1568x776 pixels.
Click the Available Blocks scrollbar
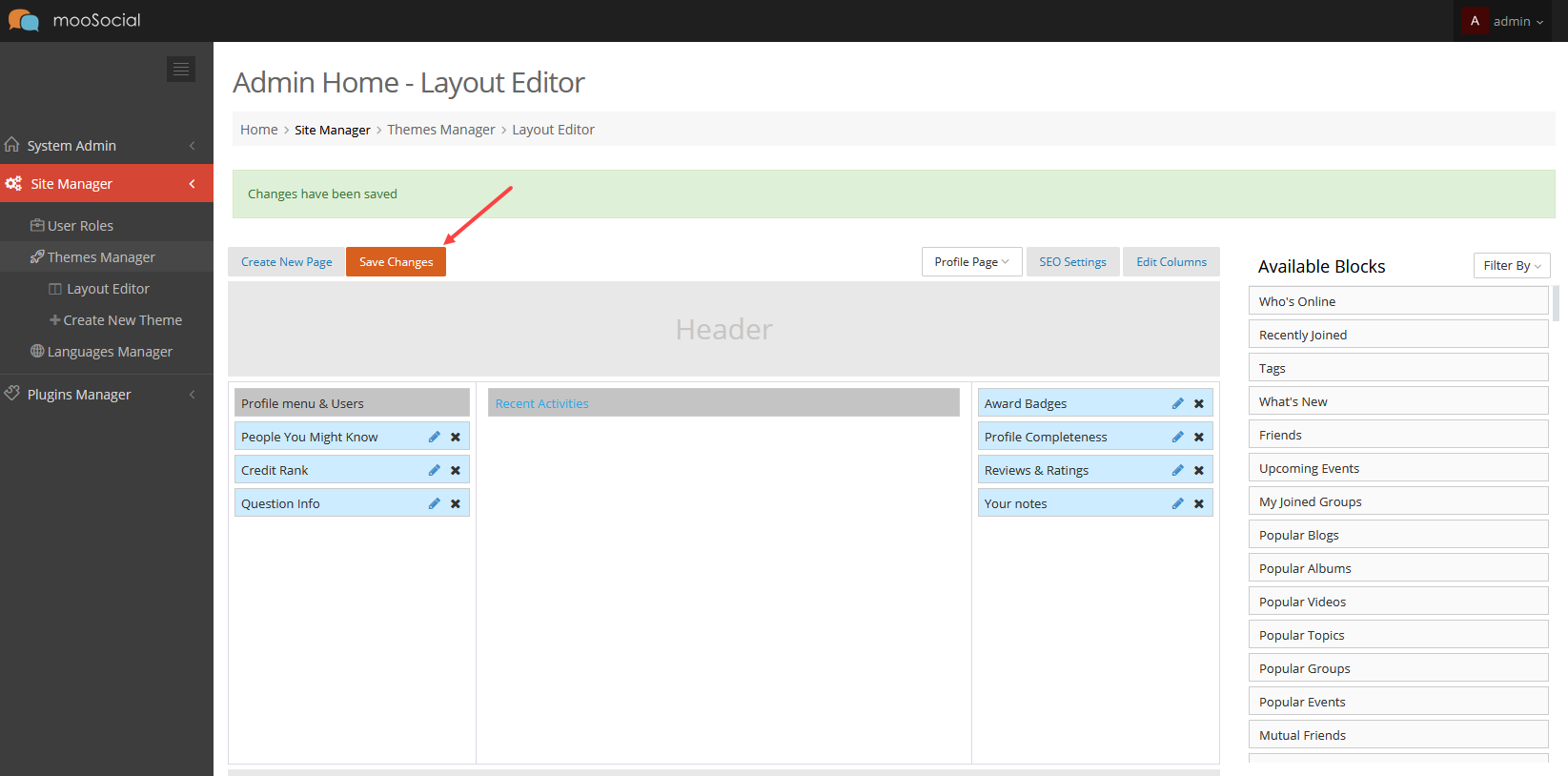tap(1556, 303)
